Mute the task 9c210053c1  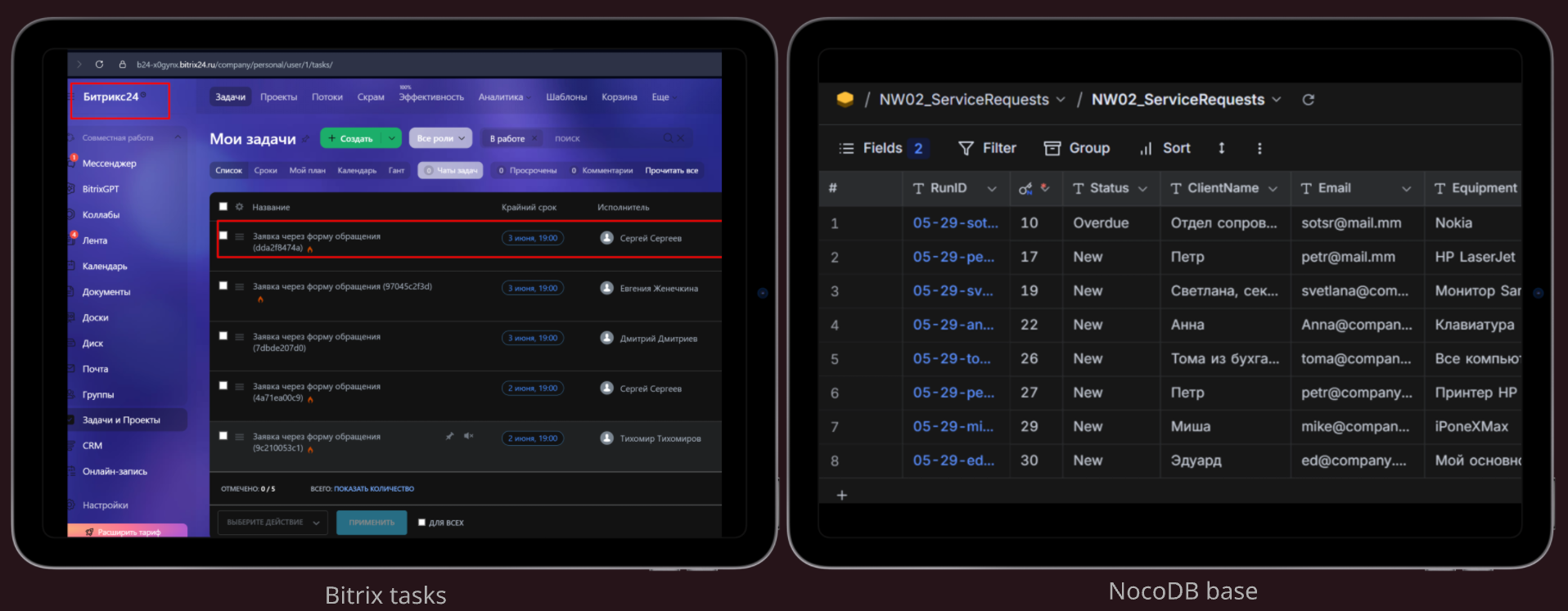click(468, 436)
